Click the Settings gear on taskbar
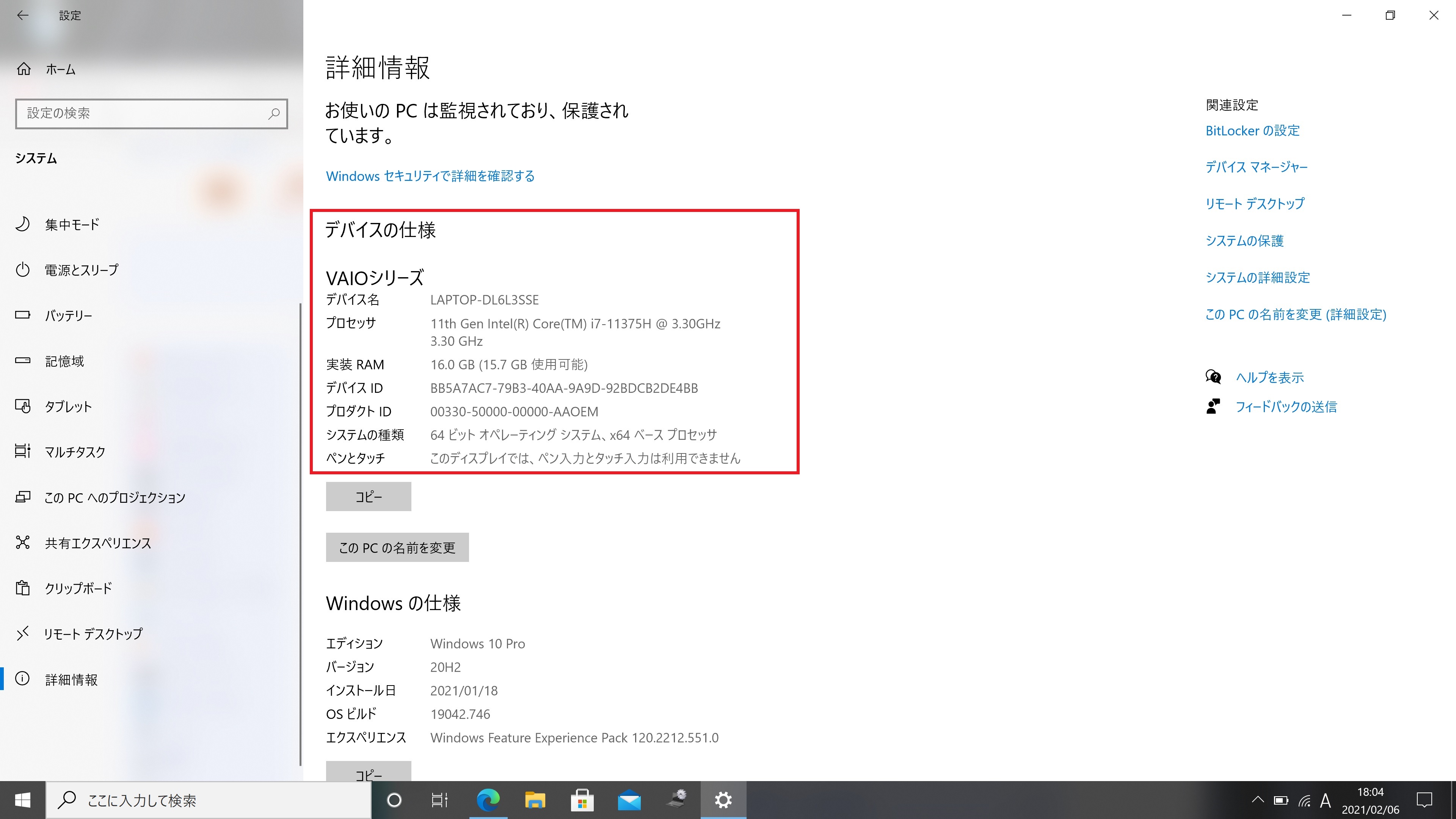 pyautogui.click(x=723, y=800)
